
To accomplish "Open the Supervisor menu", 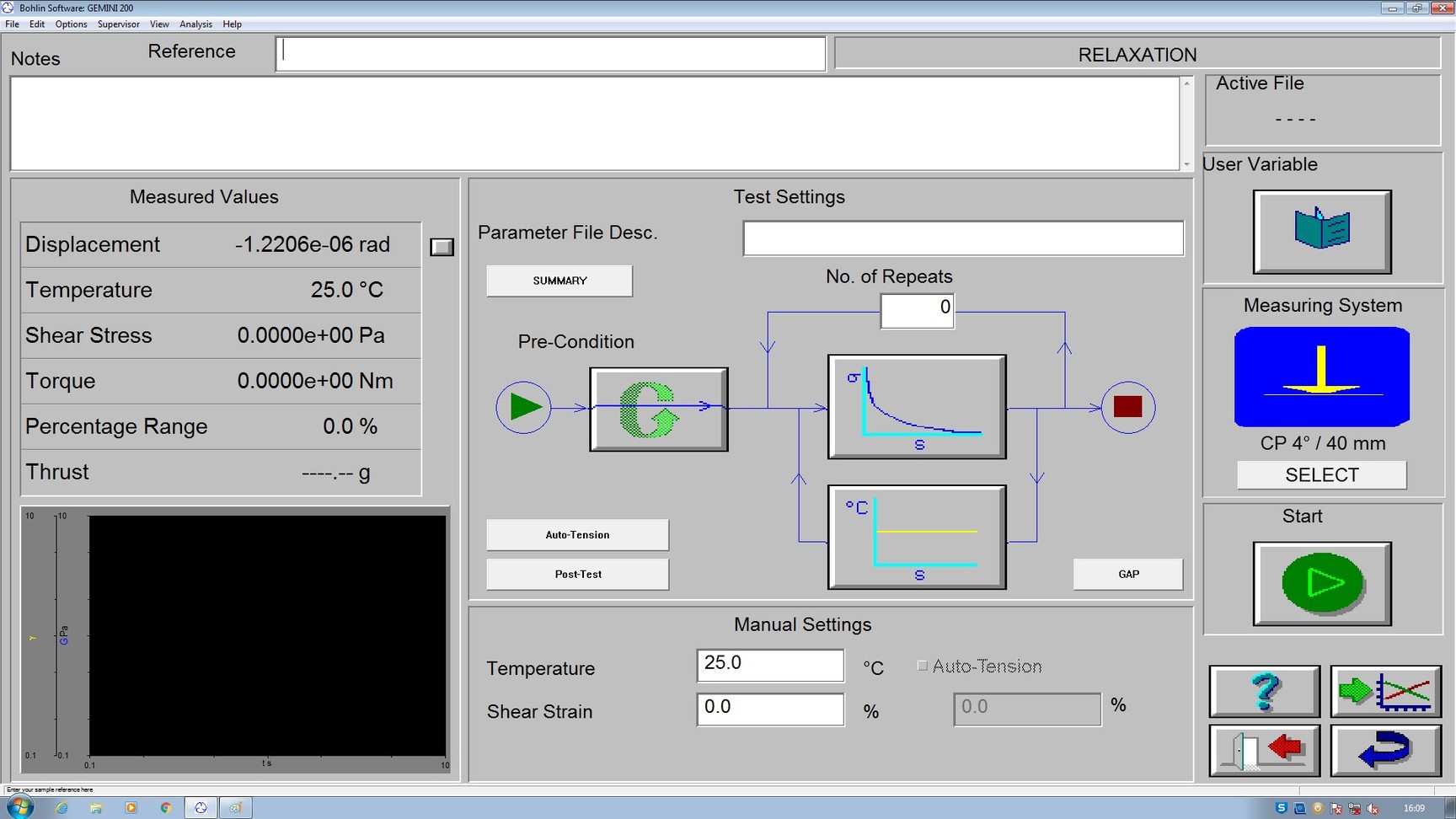I will [118, 24].
